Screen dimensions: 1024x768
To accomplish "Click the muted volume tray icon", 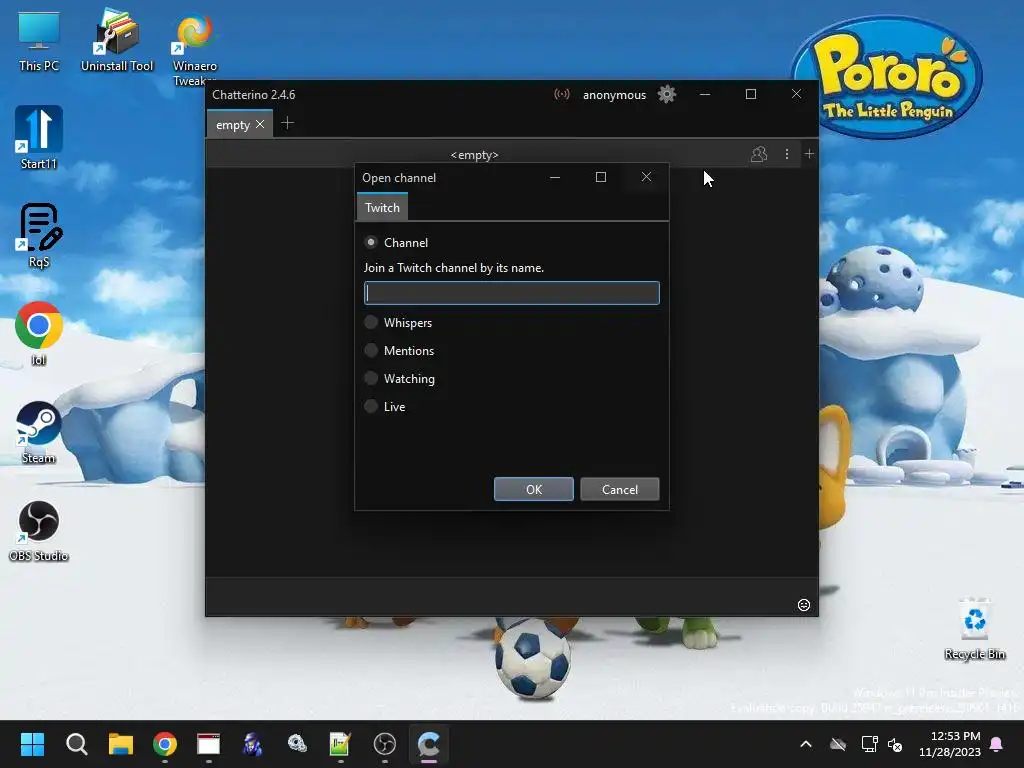I will tap(895, 744).
